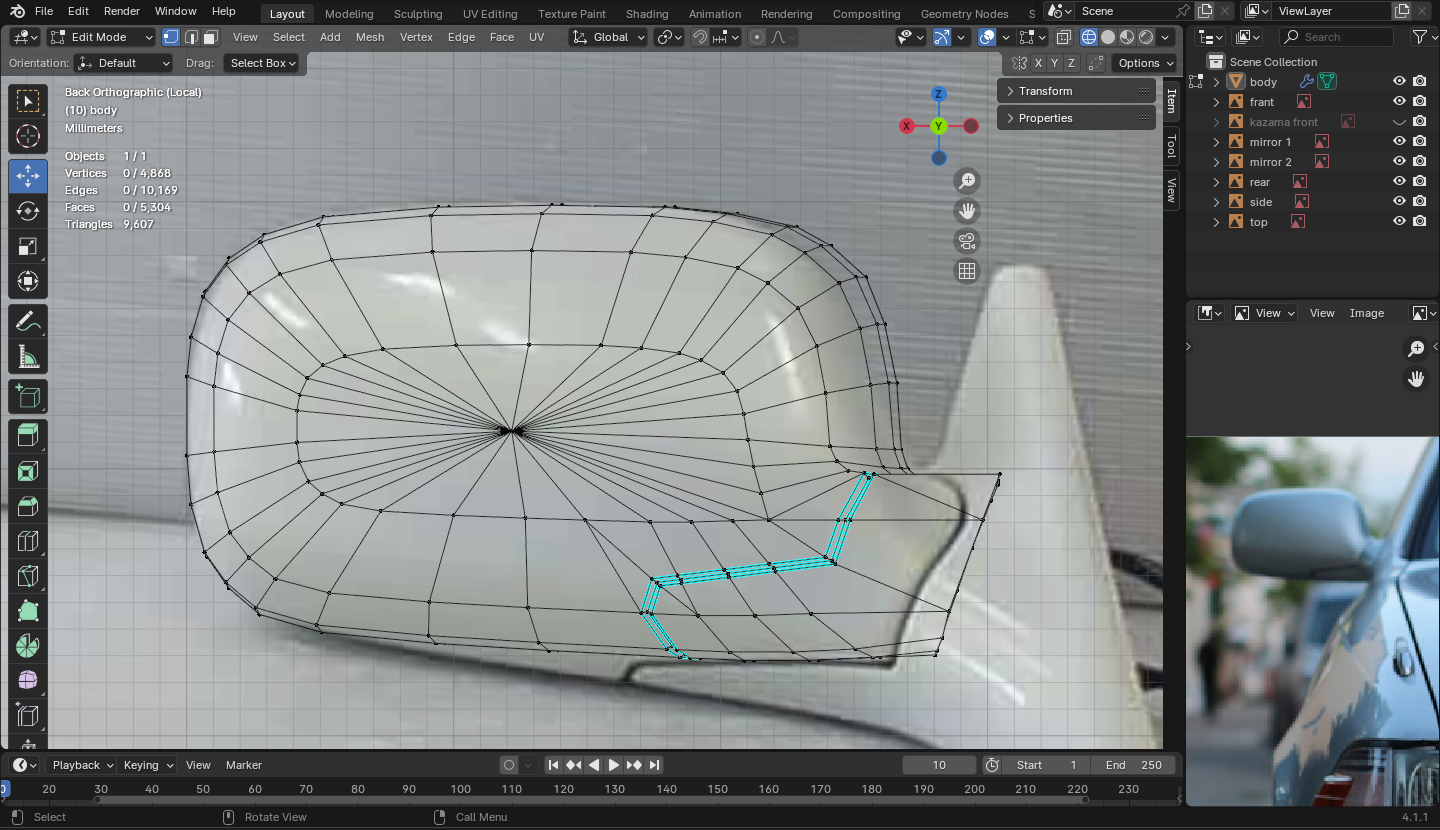Select the Measure tool
Image resolution: width=1440 pixels, height=830 pixels.
tap(28, 357)
